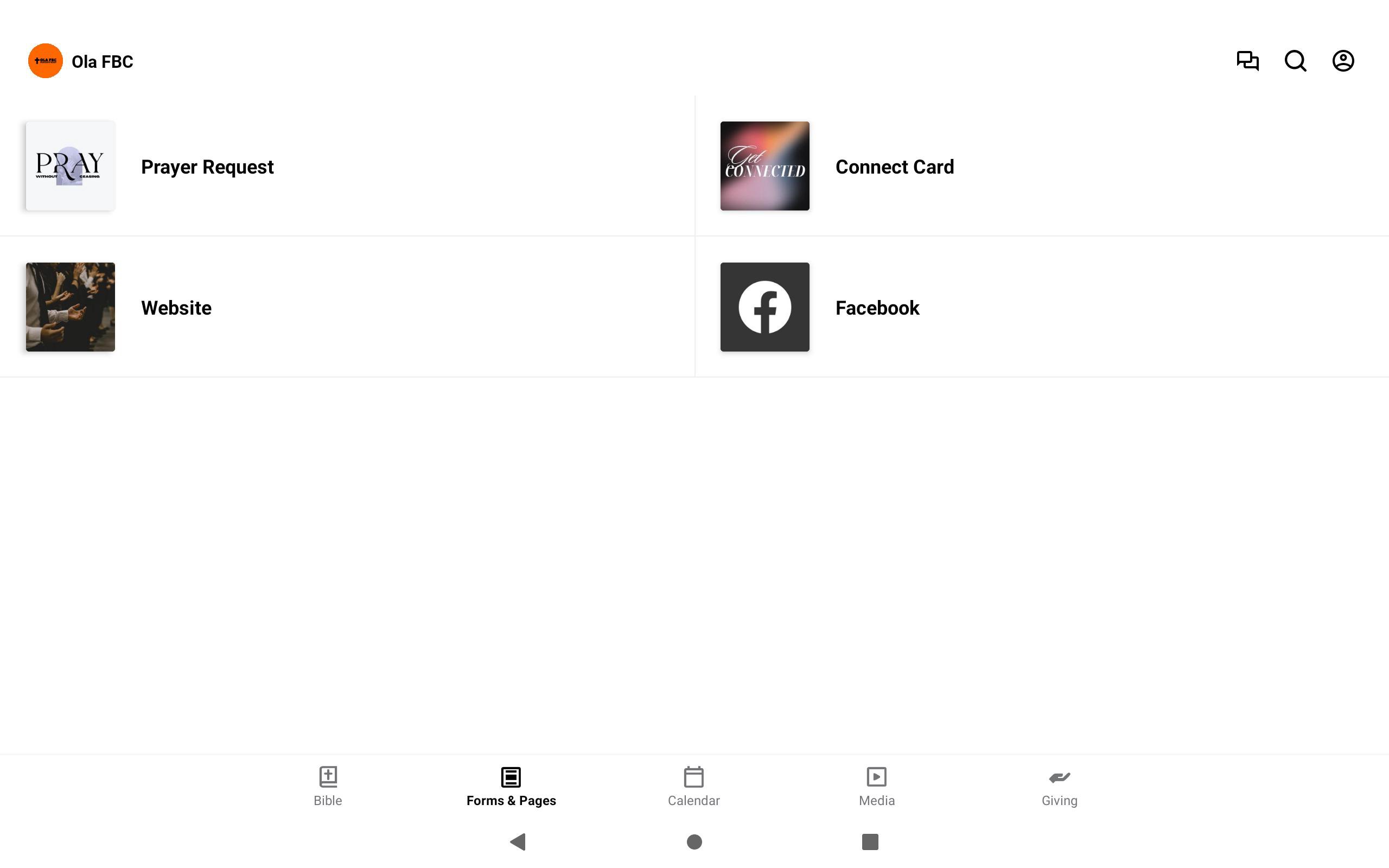The image size is (1389, 868).
Task: Open the user profile icon
Action: pos(1343,61)
